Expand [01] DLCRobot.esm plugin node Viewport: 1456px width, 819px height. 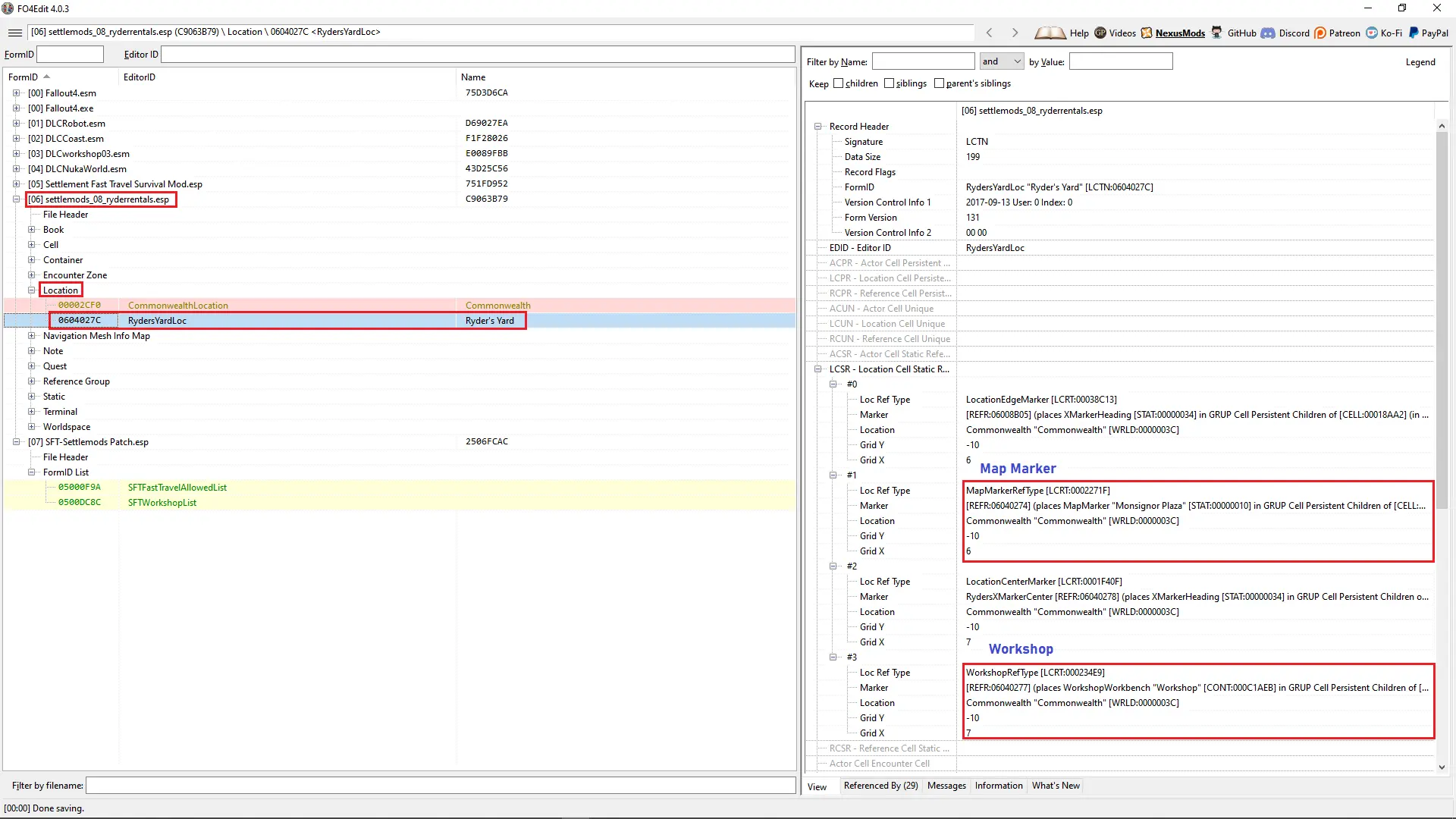click(x=16, y=124)
